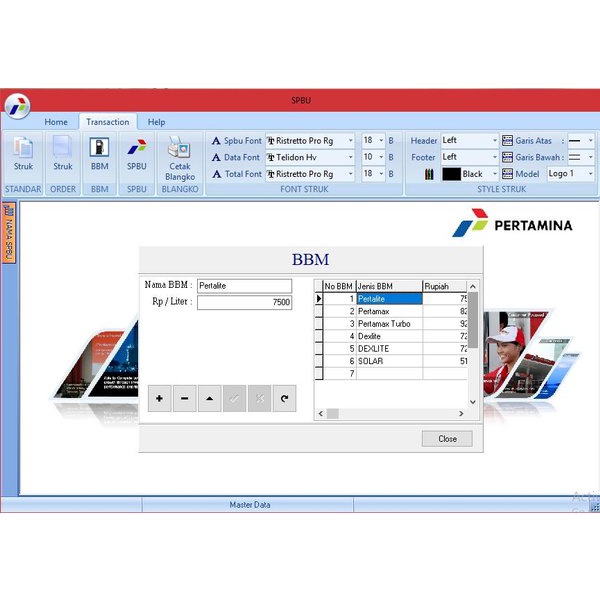
Task: Click the grid horizontal scrollbar thumb
Action: pos(332,413)
